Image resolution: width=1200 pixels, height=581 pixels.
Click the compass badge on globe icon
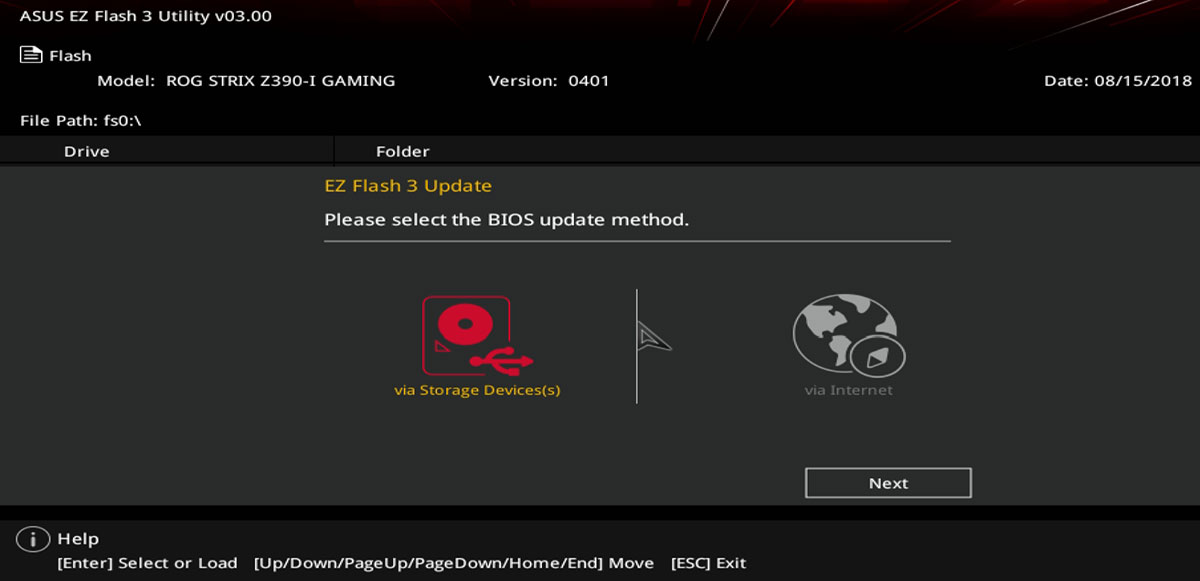click(878, 355)
